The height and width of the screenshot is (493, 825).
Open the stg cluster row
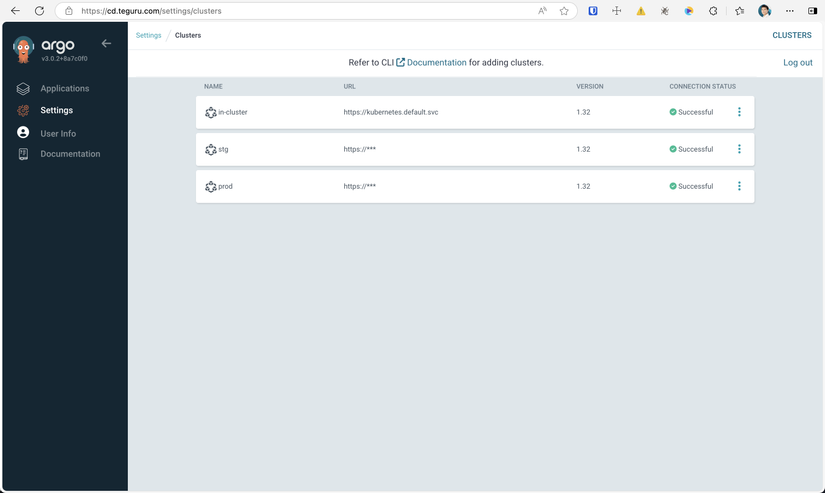[x=475, y=149]
